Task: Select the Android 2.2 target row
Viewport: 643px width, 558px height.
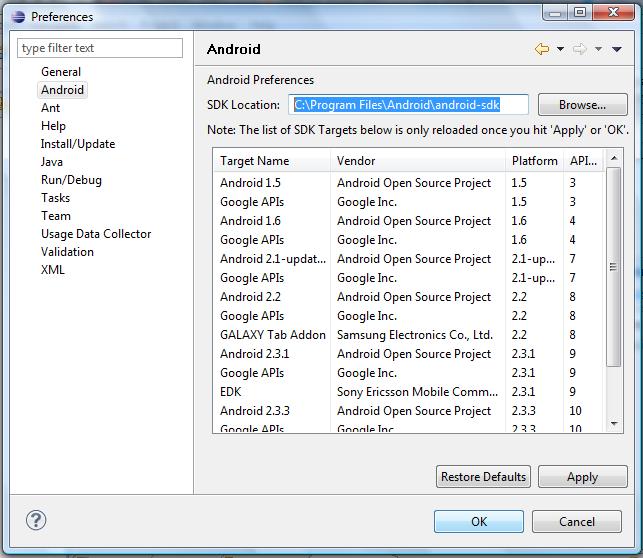Action: tap(408, 297)
